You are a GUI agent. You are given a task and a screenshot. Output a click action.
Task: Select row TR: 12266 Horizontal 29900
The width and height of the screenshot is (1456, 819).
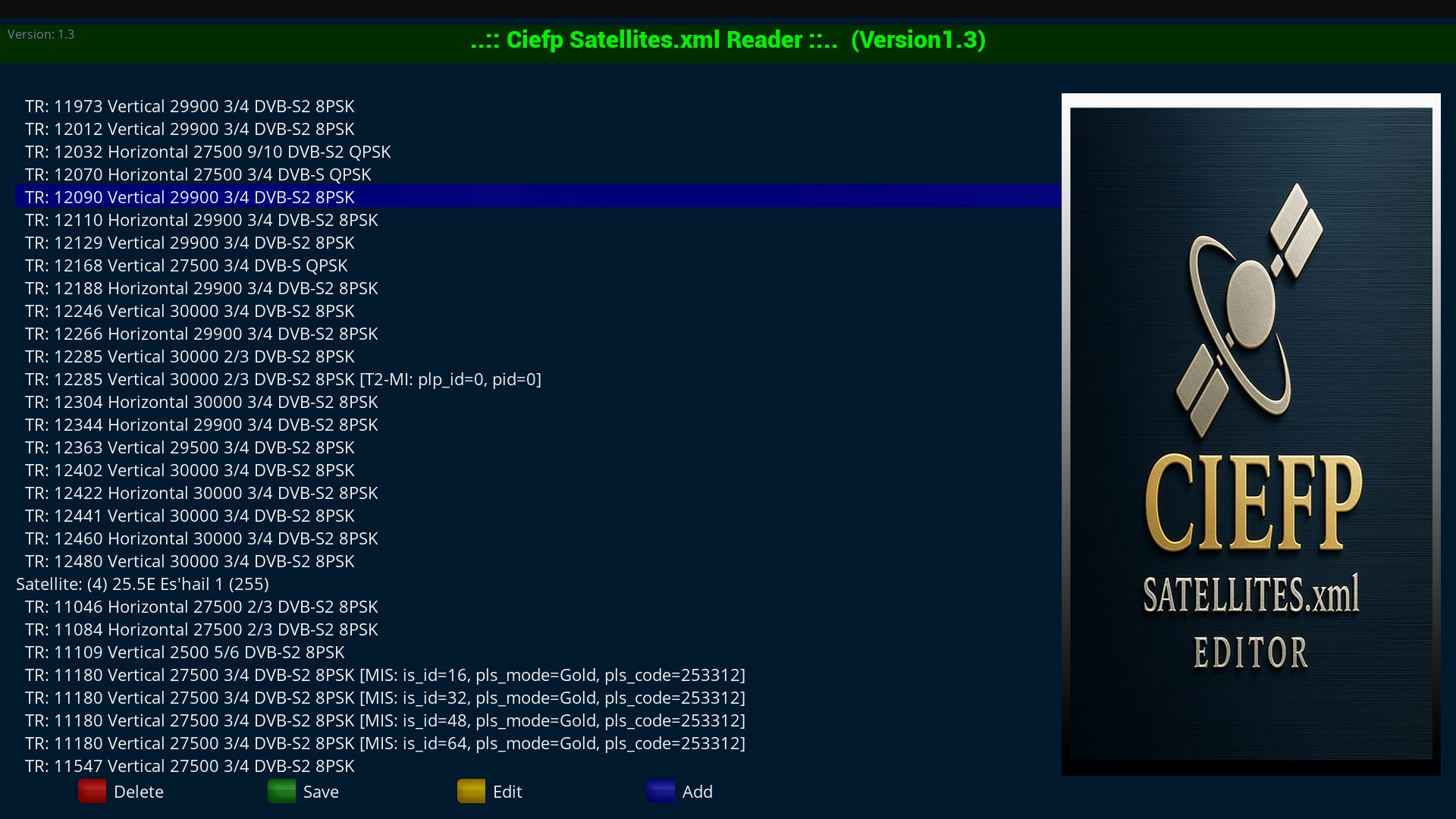[538, 334]
